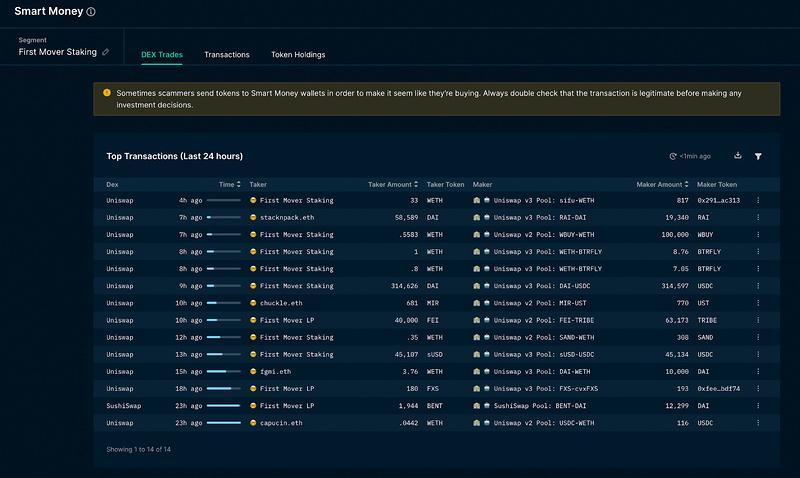Click smiley icon beside capucin.eth
This screenshot has height=478, width=800.
[253, 423]
